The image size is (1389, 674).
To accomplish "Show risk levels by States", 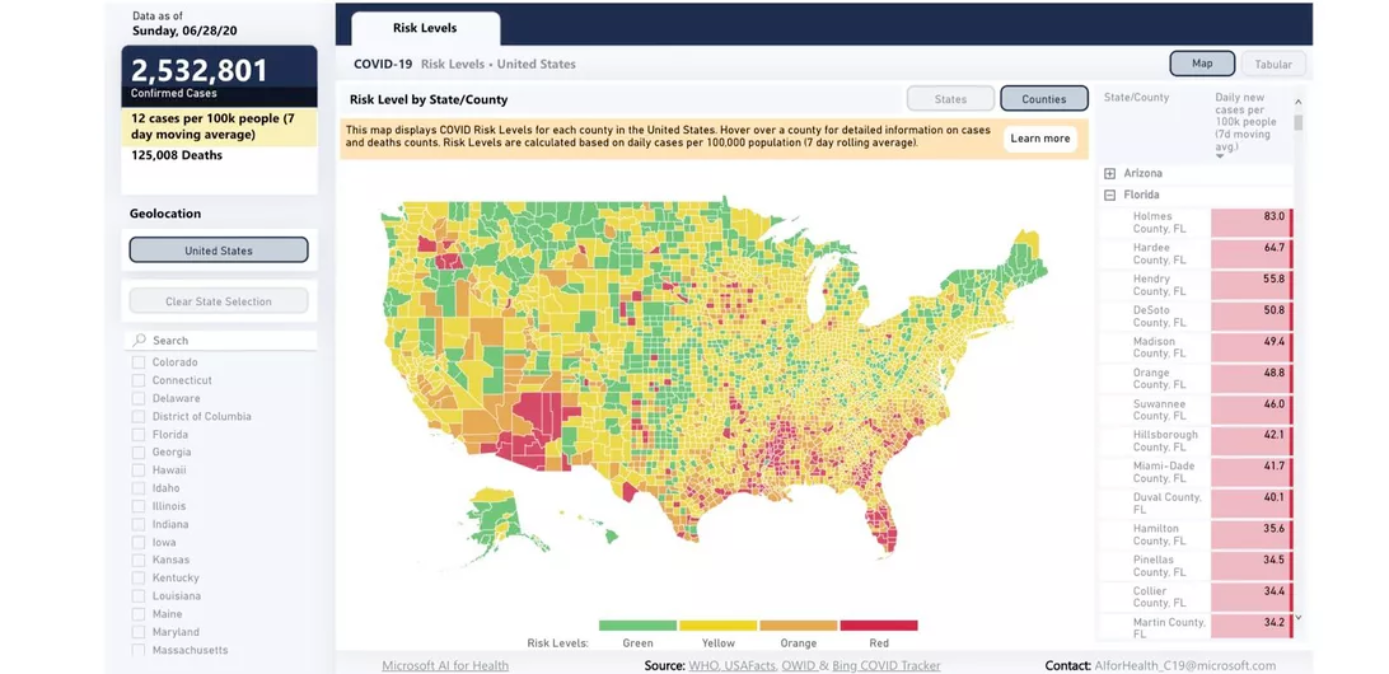I will (950, 99).
